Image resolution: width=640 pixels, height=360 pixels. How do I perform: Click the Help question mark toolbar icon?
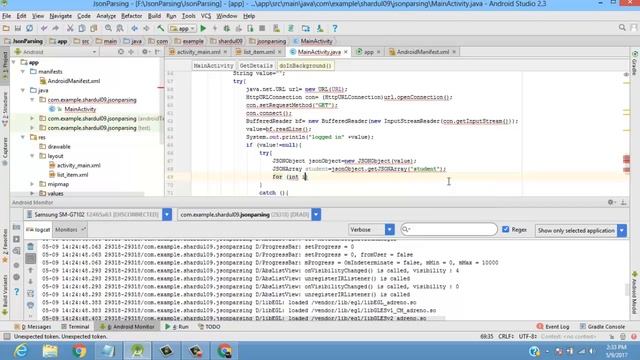[335, 28]
